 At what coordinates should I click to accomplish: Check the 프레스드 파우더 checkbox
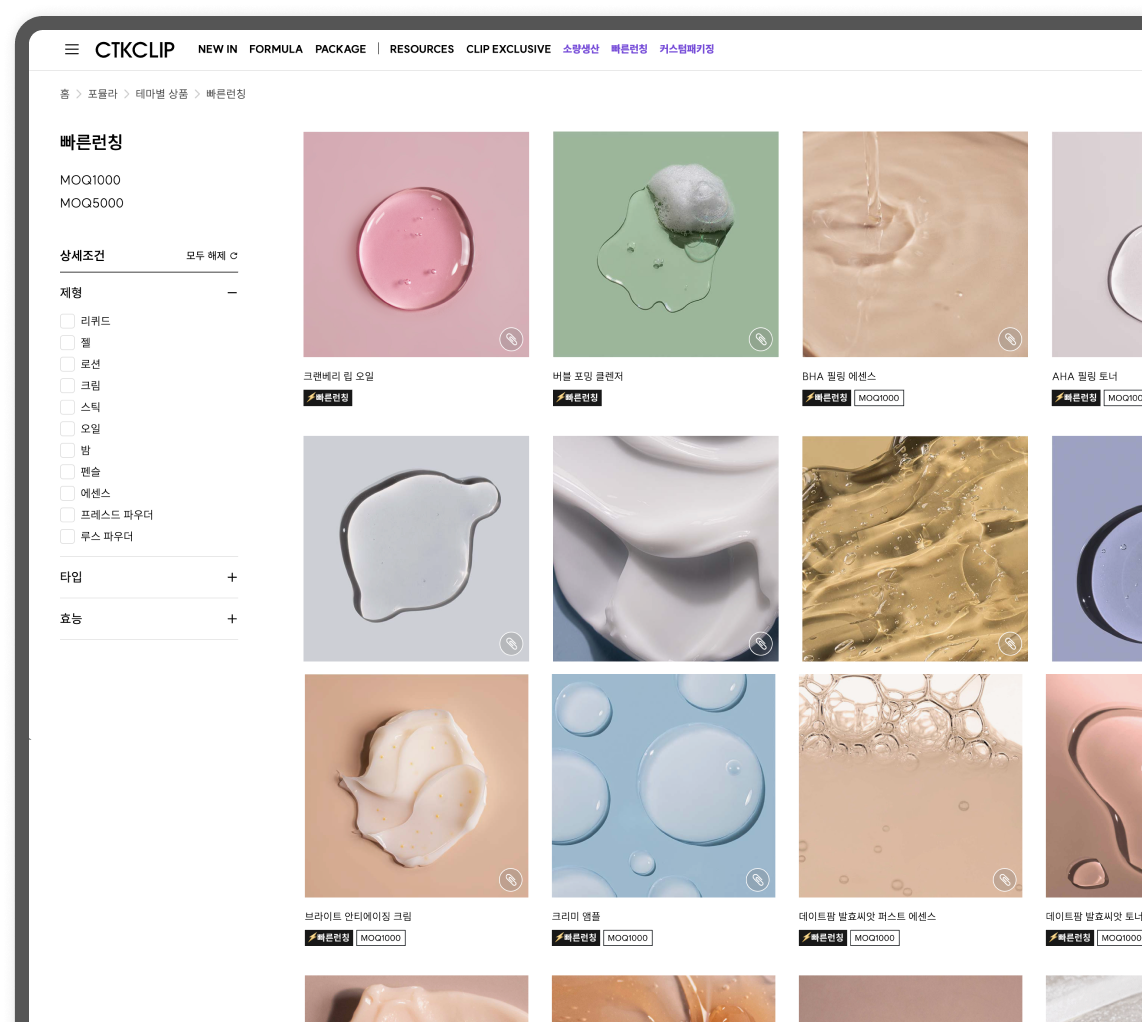coord(67,515)
